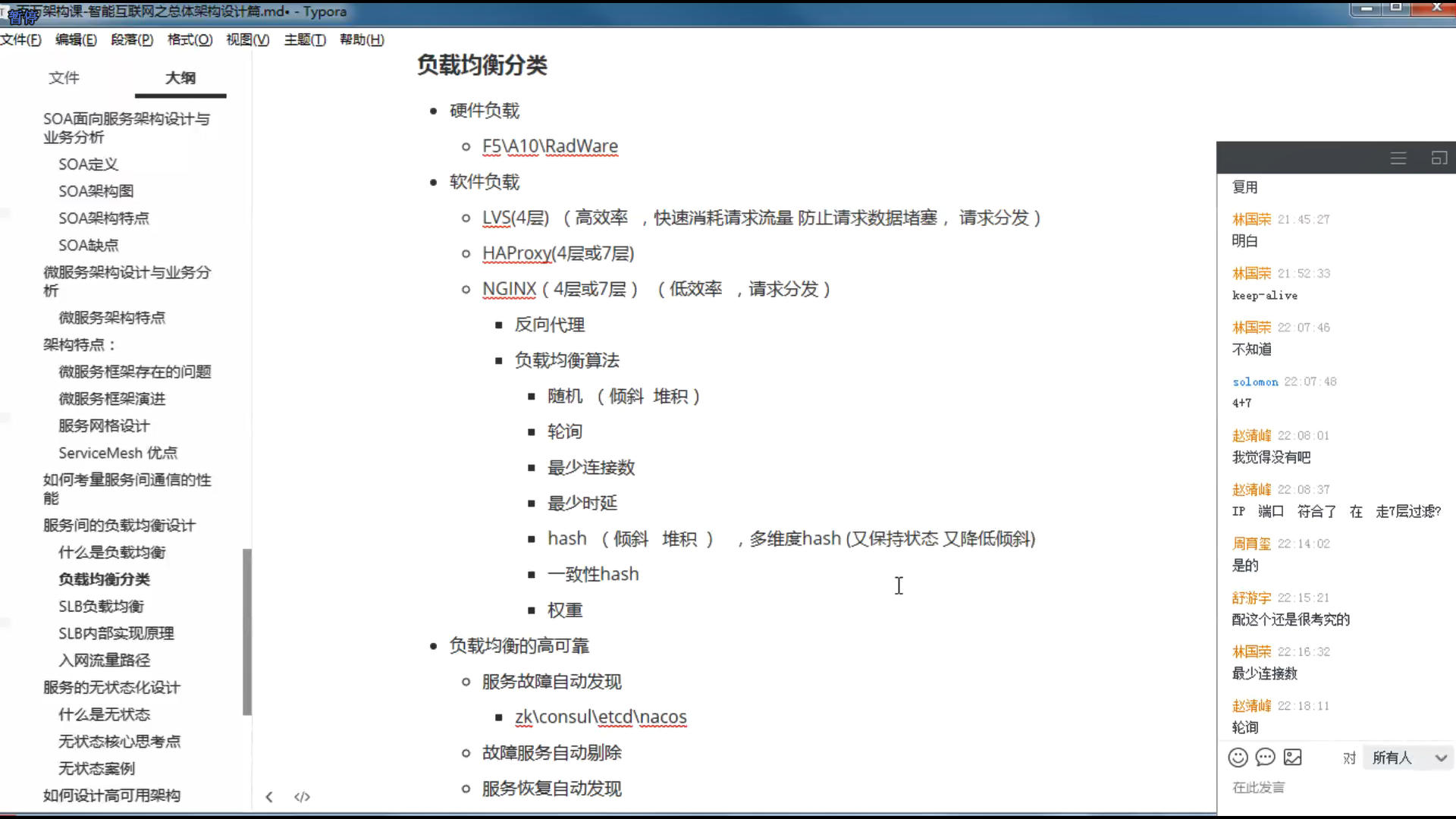Click the emoji smiley icon in chat

click(x=1238, y=757)
